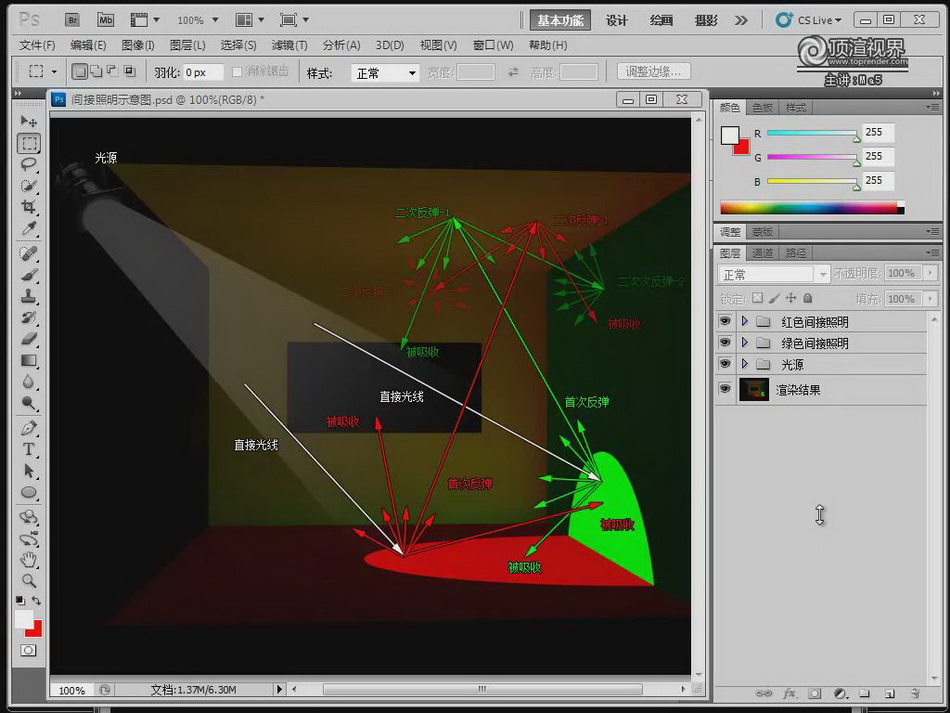Select the Crop tool

click(x=29, y=207)
